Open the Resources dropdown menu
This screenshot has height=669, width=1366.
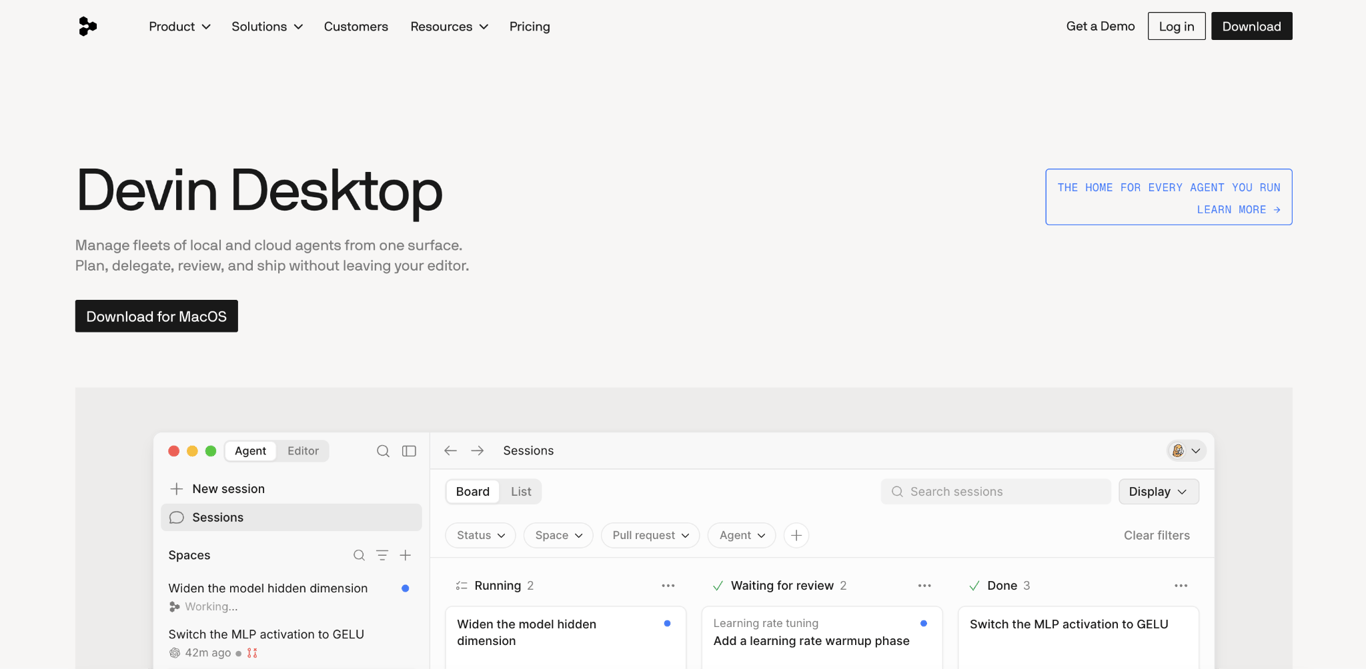[x=449, y=27]
